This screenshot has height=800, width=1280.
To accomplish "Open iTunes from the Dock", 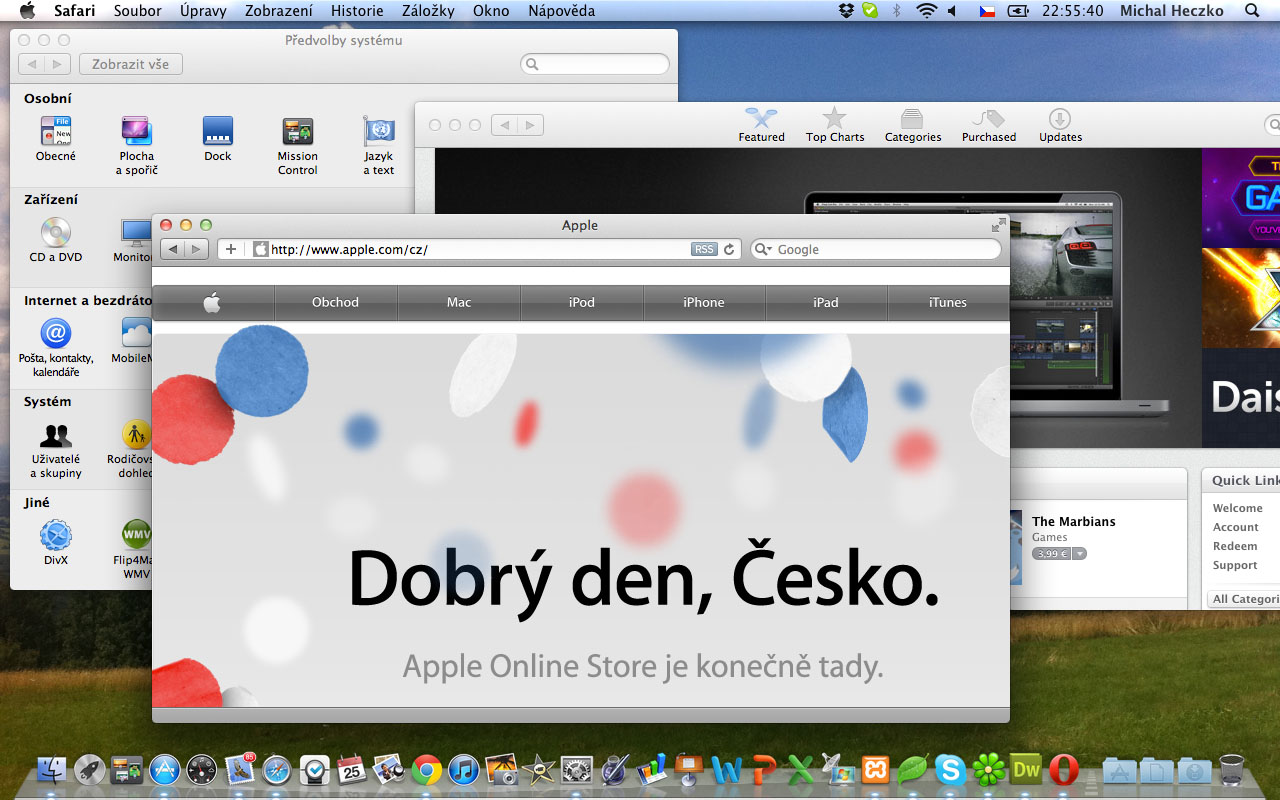I will [464, 770].
